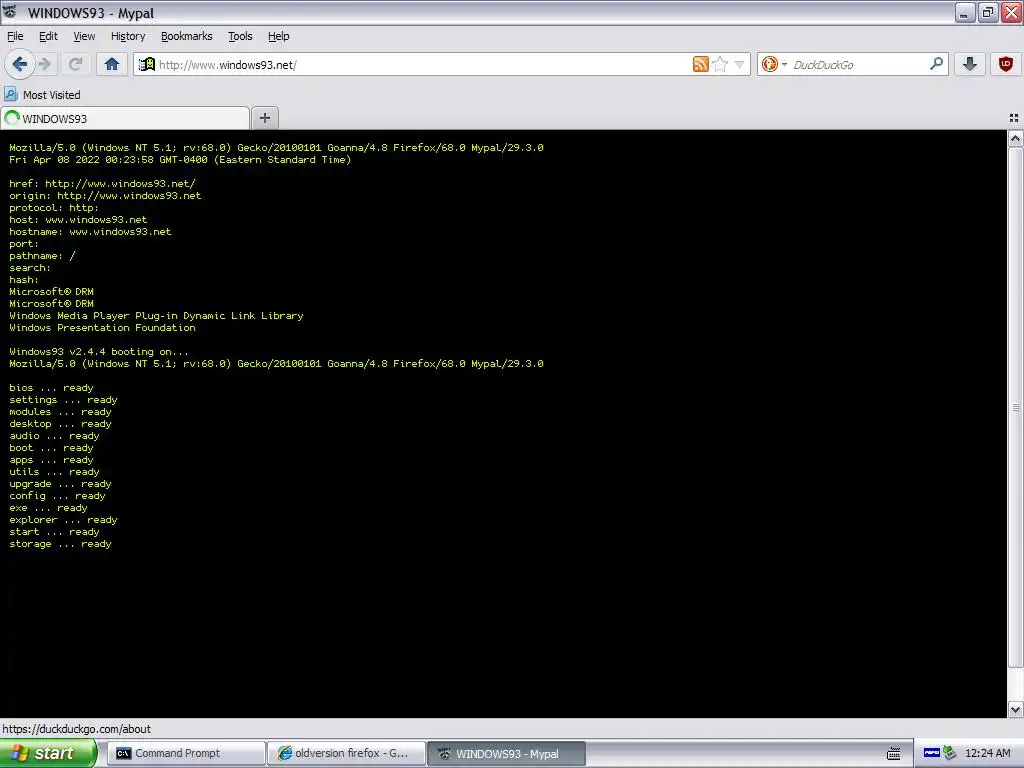Select the WINDOWS93 browser tab
The height and width of the screenshot is (768, 1024).
coord(125,118)
